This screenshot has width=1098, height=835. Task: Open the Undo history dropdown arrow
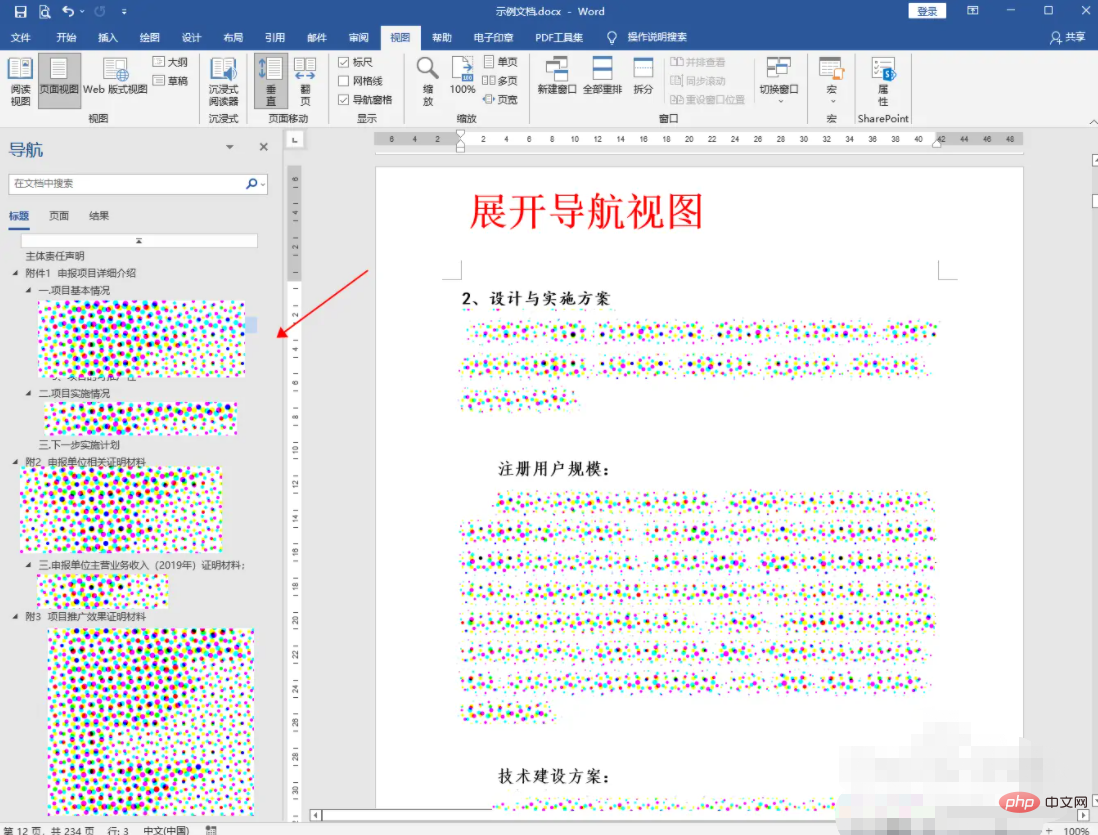coord(83,11)
